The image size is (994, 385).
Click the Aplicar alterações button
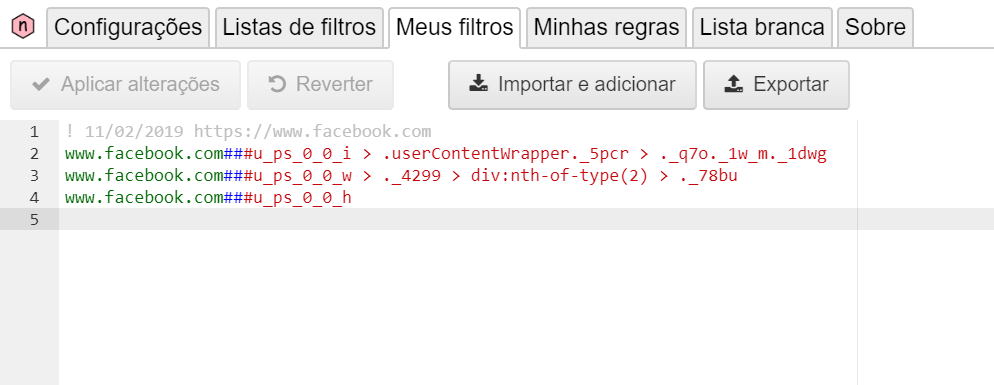pyautogui.click(x=125, y=84)
